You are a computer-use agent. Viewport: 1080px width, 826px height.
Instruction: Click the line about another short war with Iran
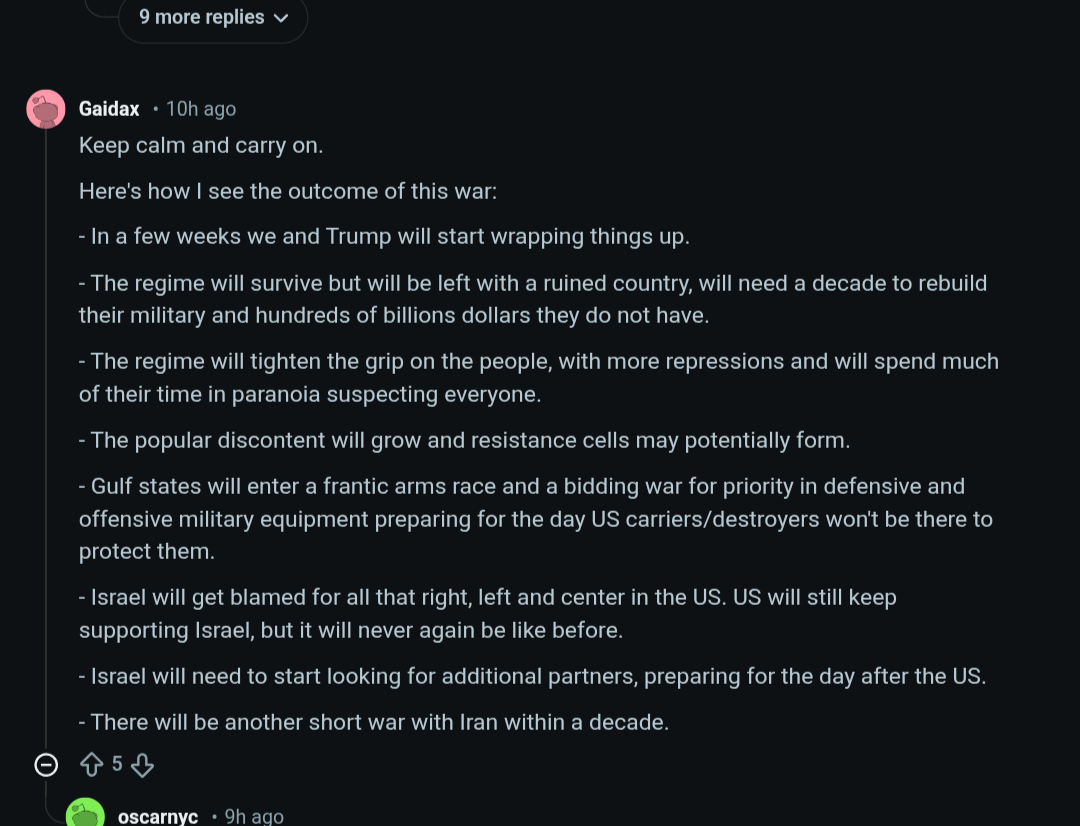pyautogui.click(x=374, y=722)
